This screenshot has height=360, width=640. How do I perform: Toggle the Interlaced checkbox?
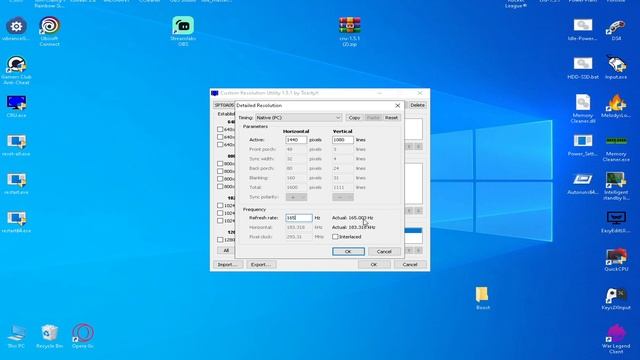click(335, 237)
